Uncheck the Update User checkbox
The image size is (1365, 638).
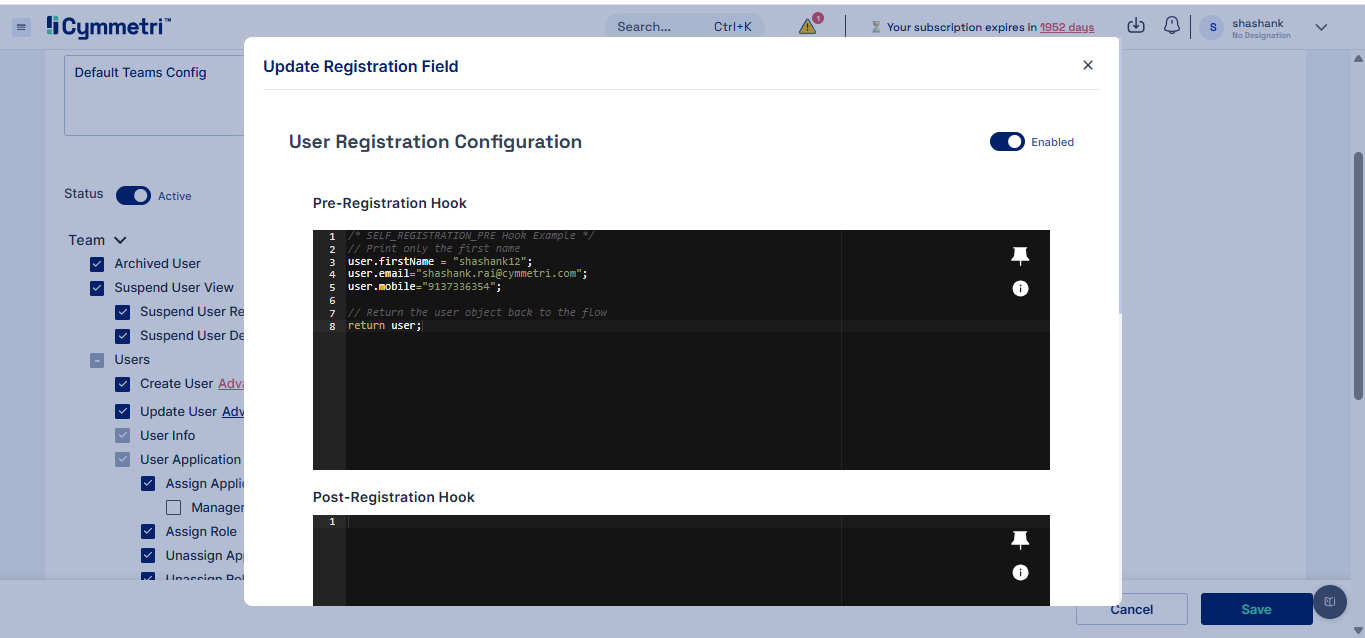coord(122,411)
